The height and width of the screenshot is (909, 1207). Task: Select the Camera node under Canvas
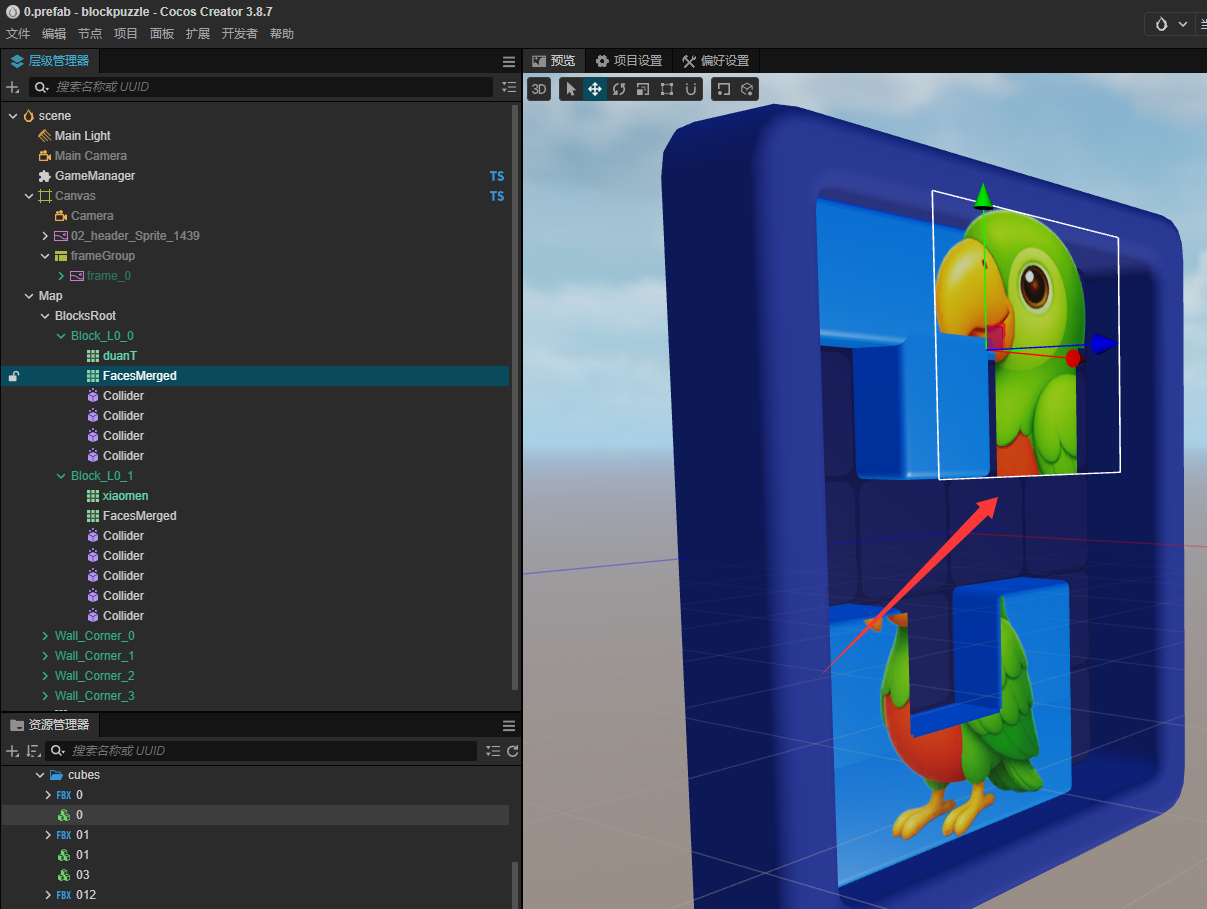(92, 216)
